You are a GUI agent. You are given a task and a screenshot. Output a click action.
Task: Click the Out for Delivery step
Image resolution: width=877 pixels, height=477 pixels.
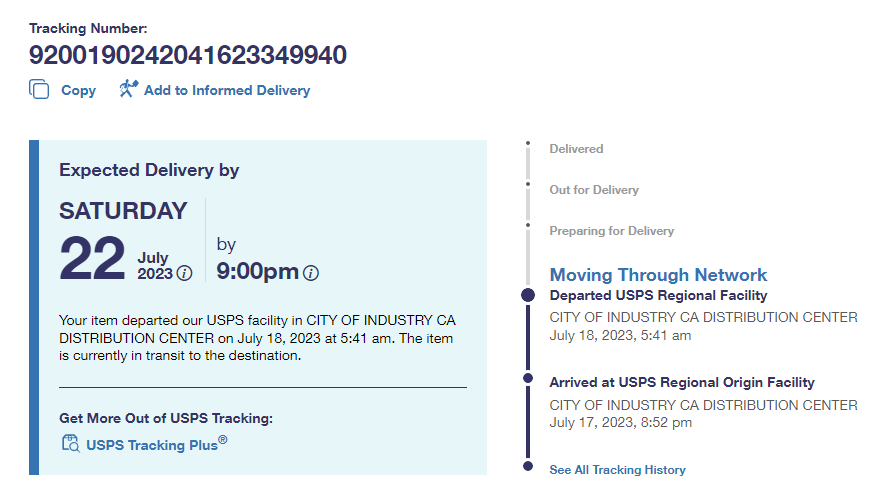coord(594,190)
